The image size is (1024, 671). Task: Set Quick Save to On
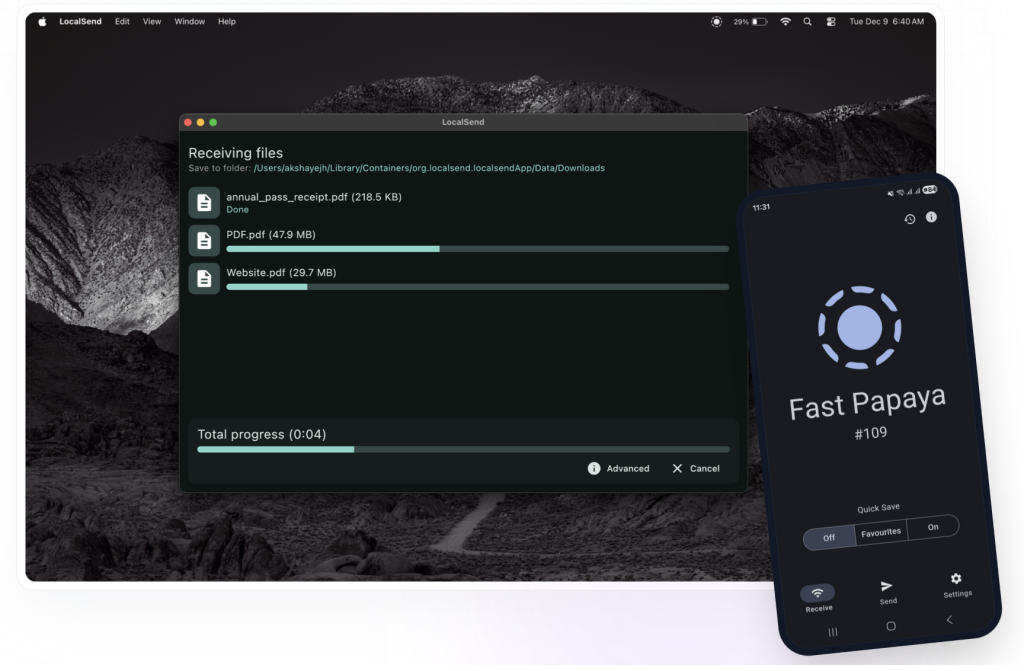click(933, 527)
